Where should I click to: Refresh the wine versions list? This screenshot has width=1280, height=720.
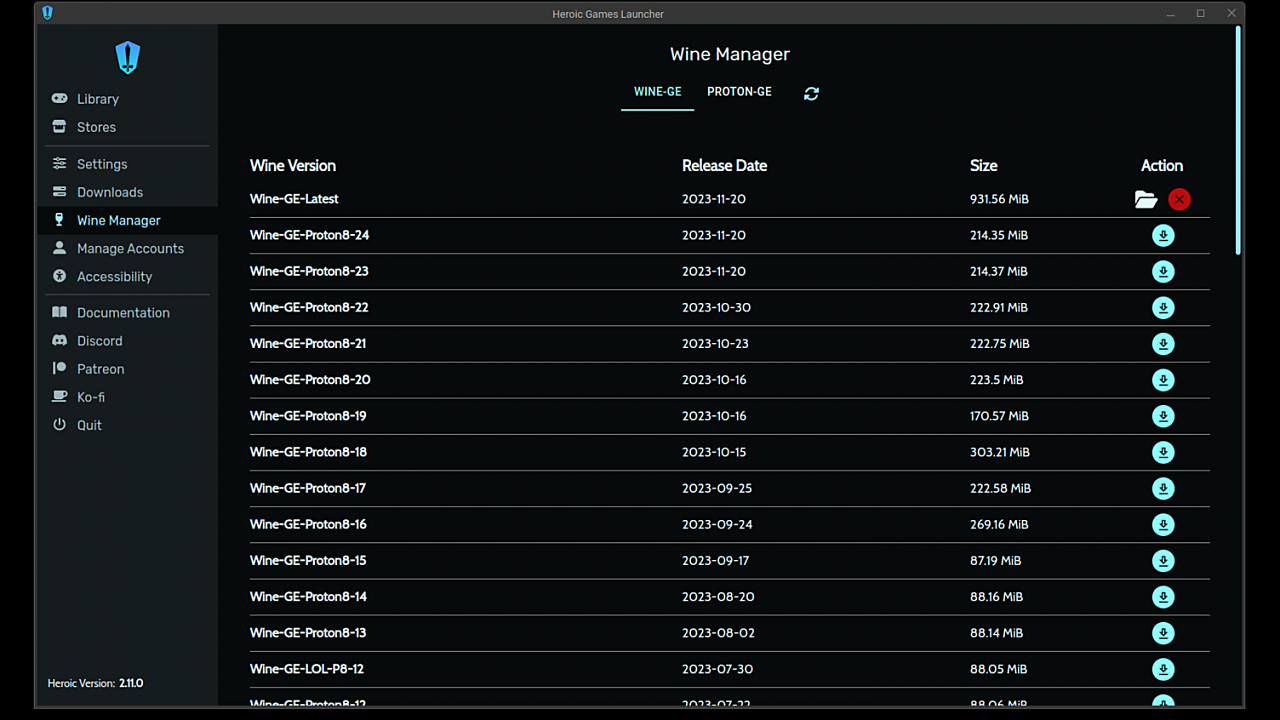point(811,93)
